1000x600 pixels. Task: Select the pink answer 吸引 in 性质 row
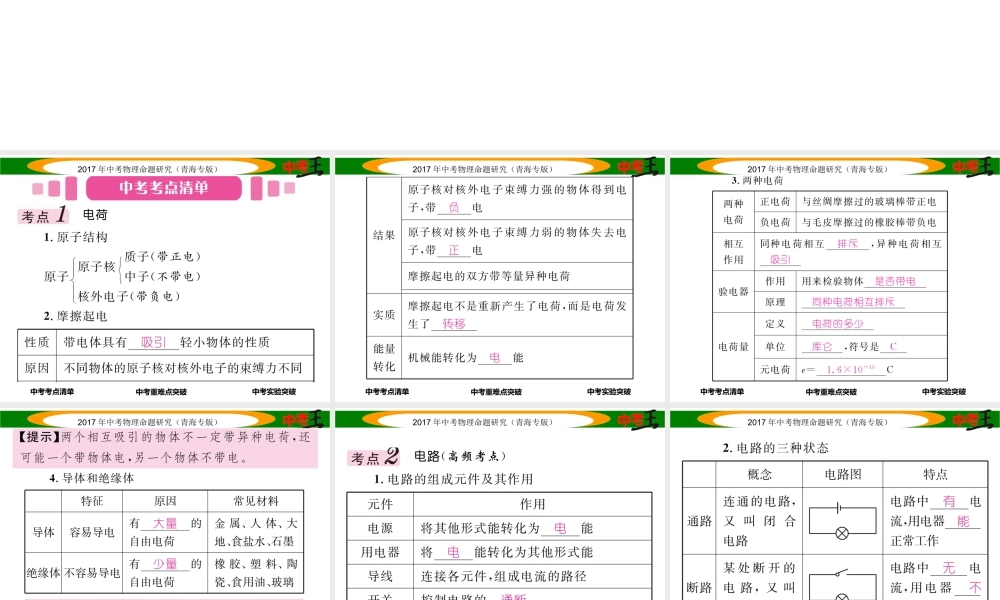point(154,342)
